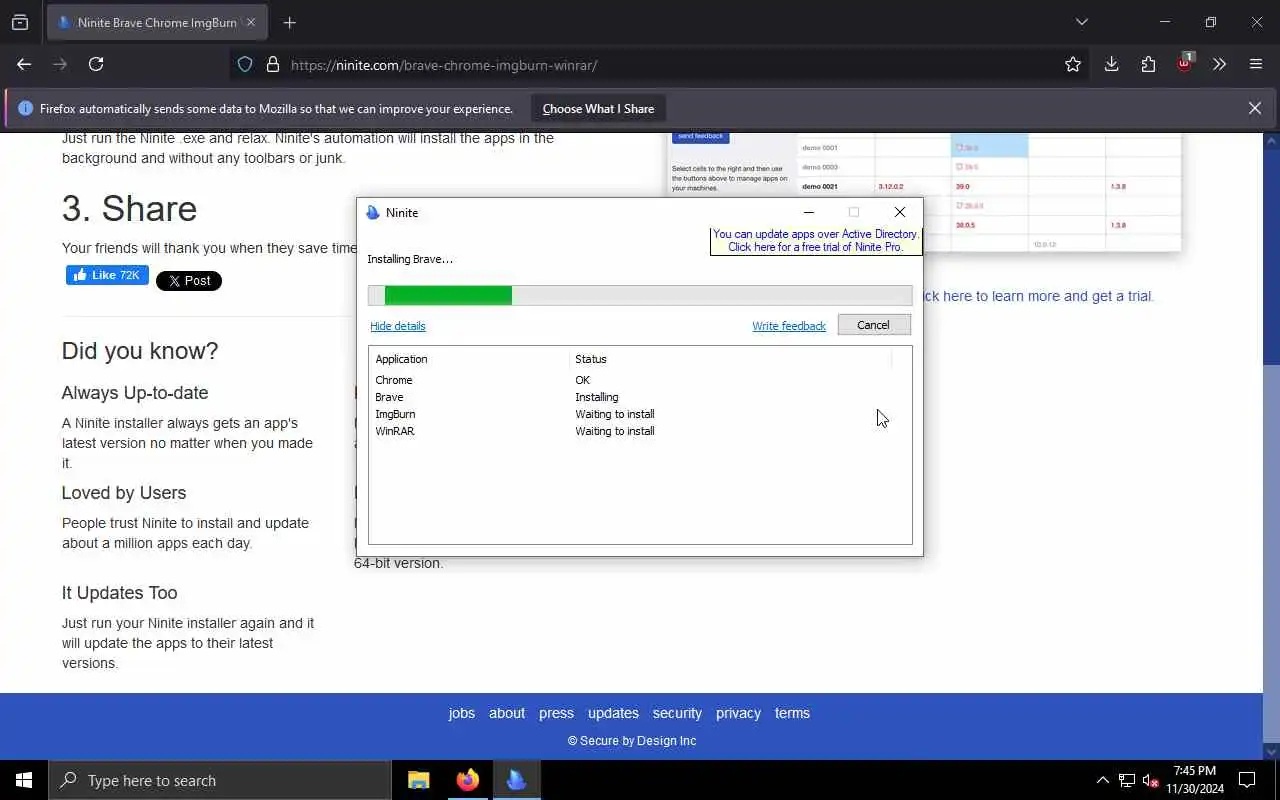This screenshot has width=1280, height=800.
Task: Open the taskbar clock and date
Action: [1195, 780]
